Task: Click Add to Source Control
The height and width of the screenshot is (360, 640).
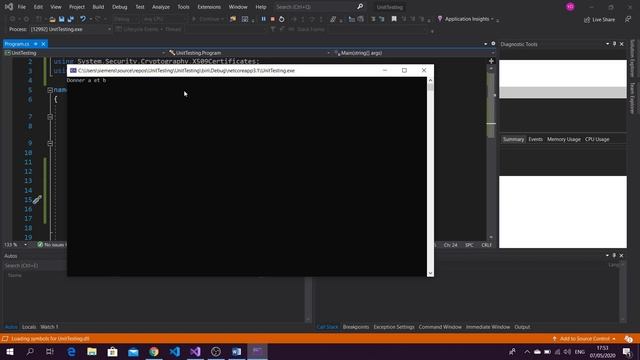Action: [584, 339]
